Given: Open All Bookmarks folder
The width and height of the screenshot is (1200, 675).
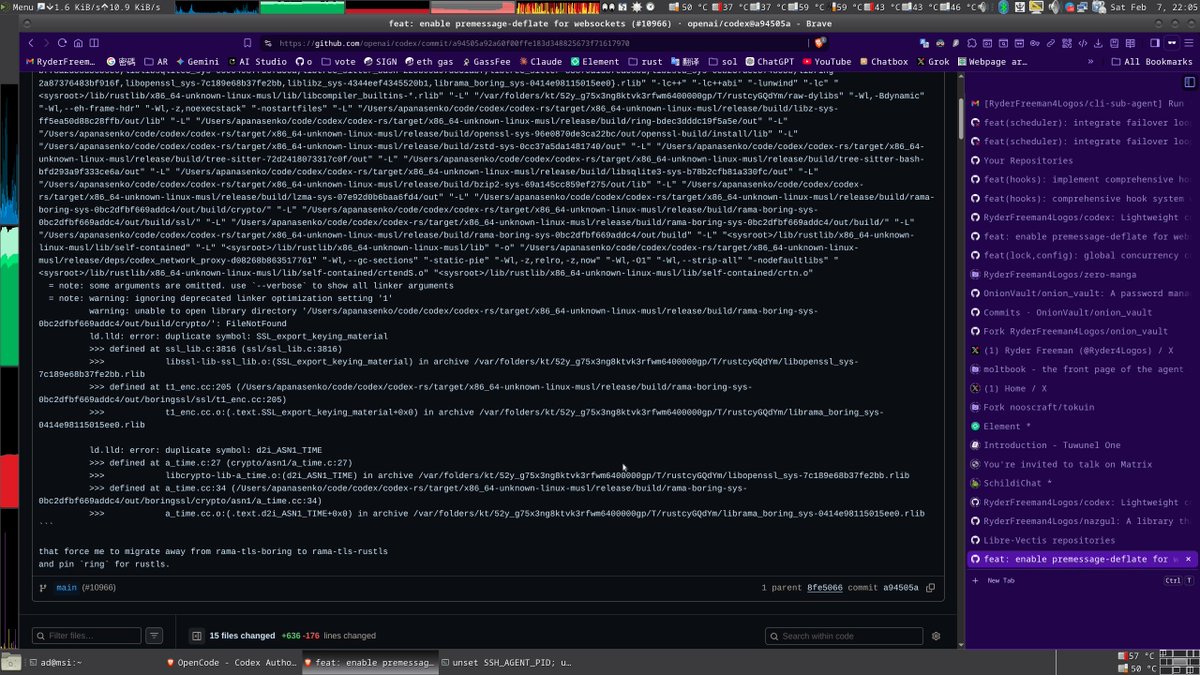Looking at the screenshot, I should coord(1152,61).
